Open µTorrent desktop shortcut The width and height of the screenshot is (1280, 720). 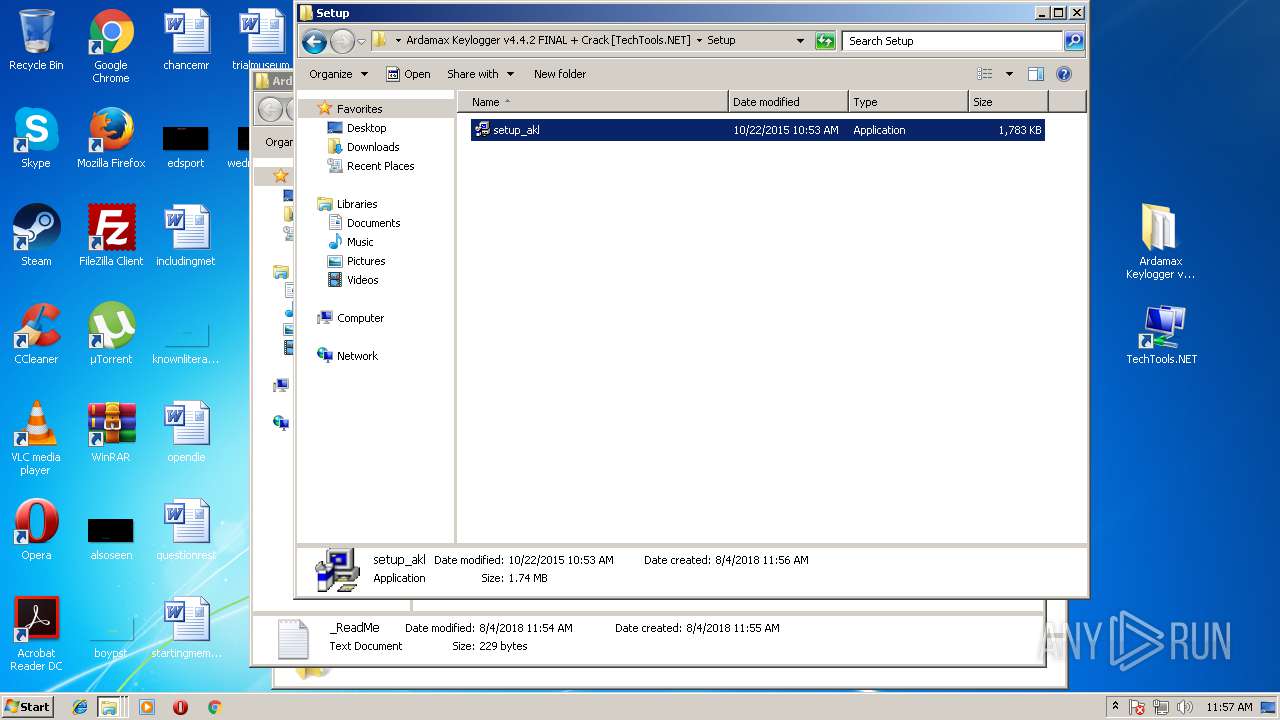click(x=111, y=334)
